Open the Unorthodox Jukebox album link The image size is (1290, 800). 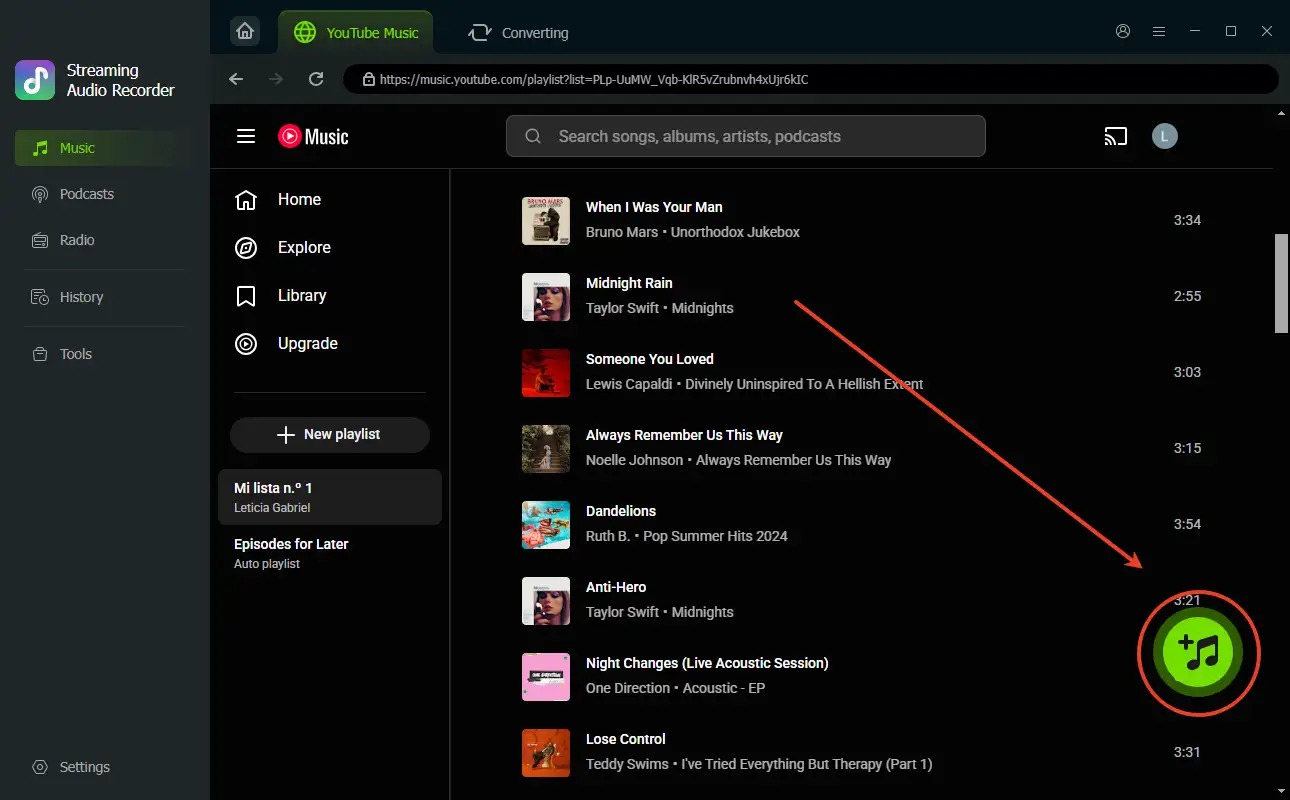(x=735, y=232)
